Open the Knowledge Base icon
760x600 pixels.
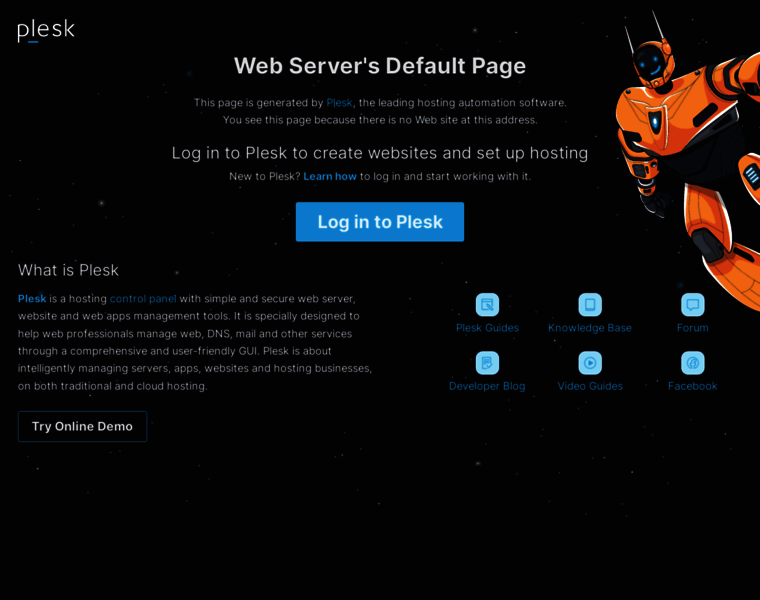click(590, 305)
